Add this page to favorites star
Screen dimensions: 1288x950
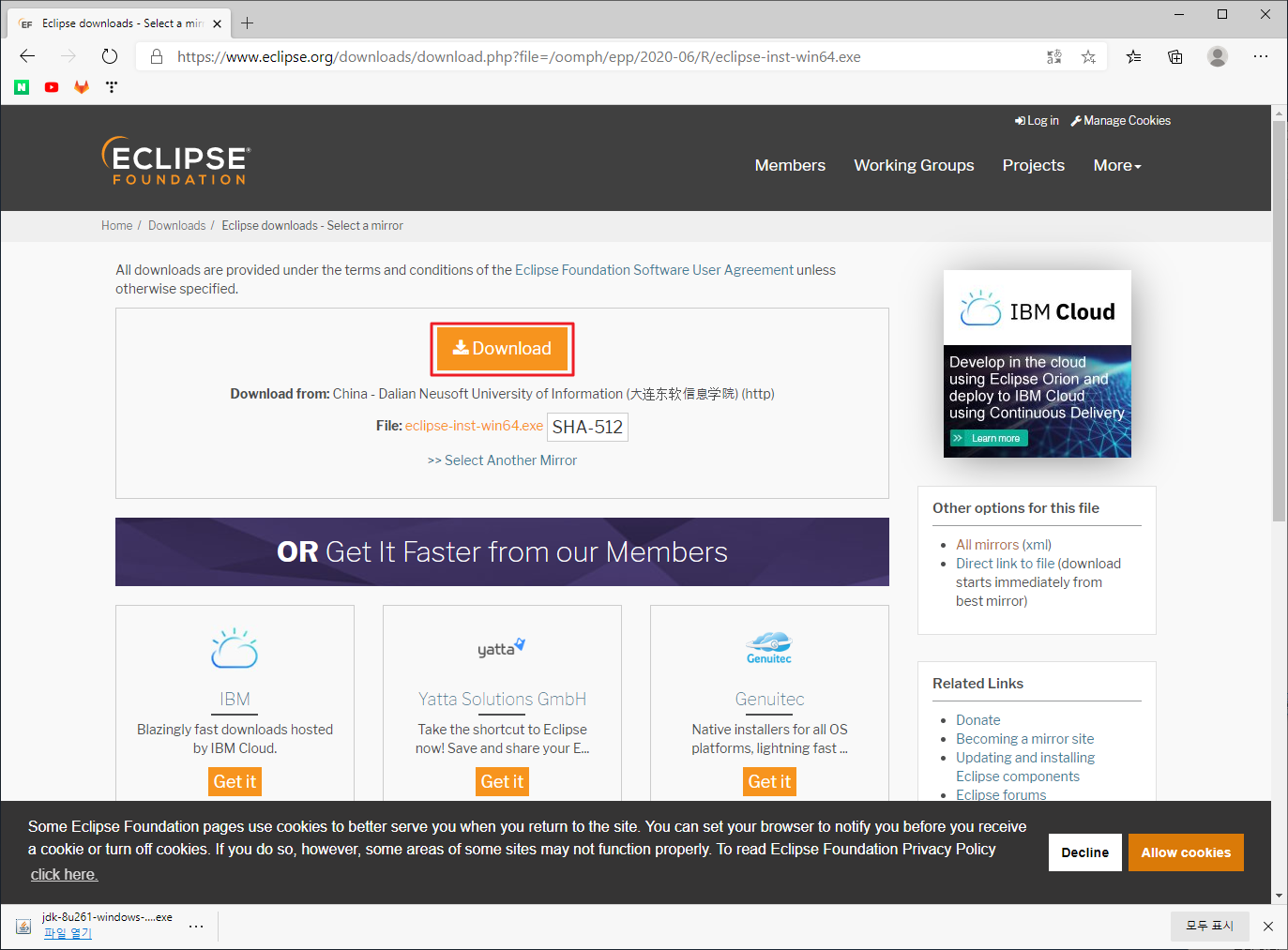1088,57
